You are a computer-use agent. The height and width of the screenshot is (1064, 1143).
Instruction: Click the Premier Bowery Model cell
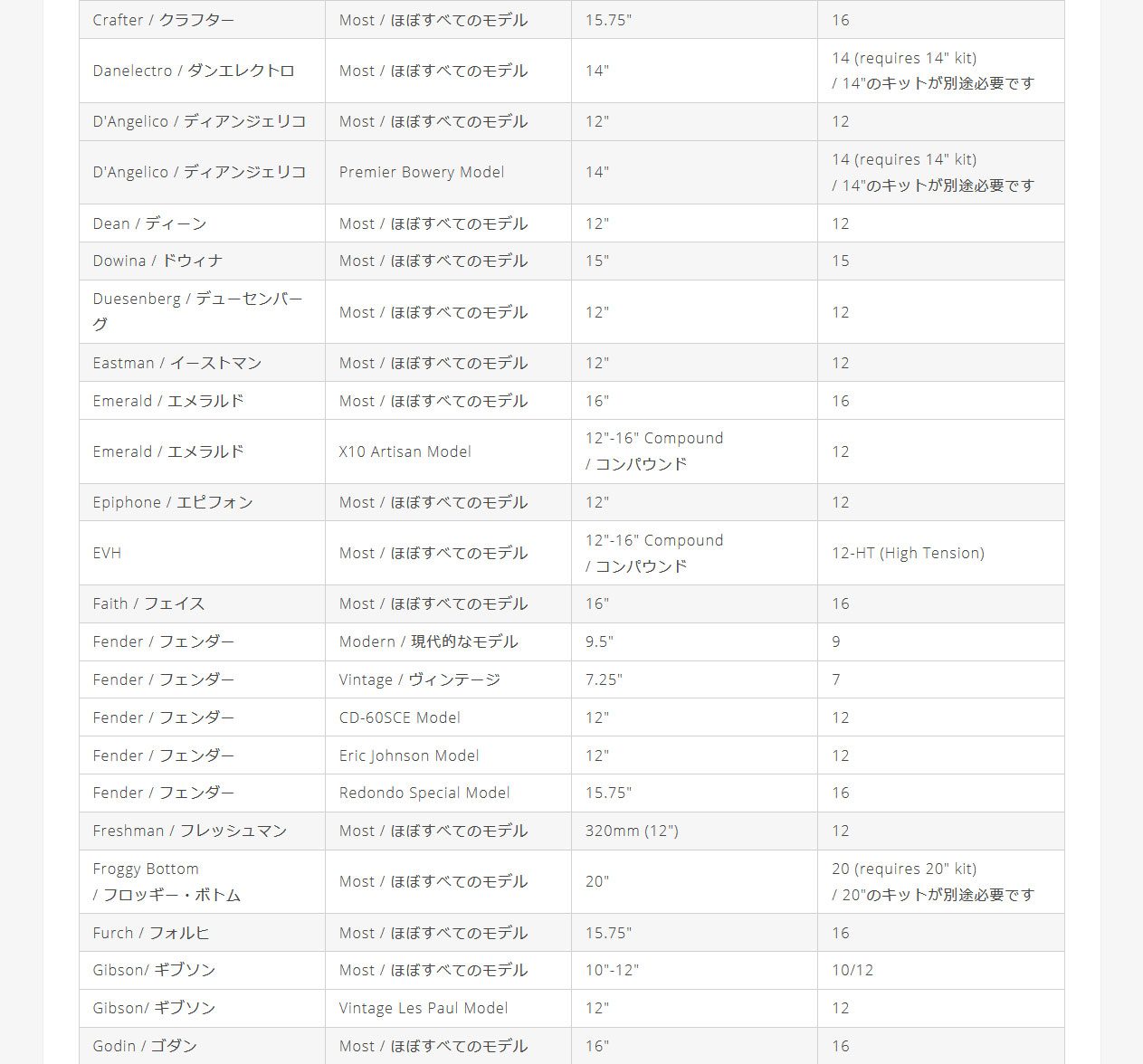coord(422,172)
